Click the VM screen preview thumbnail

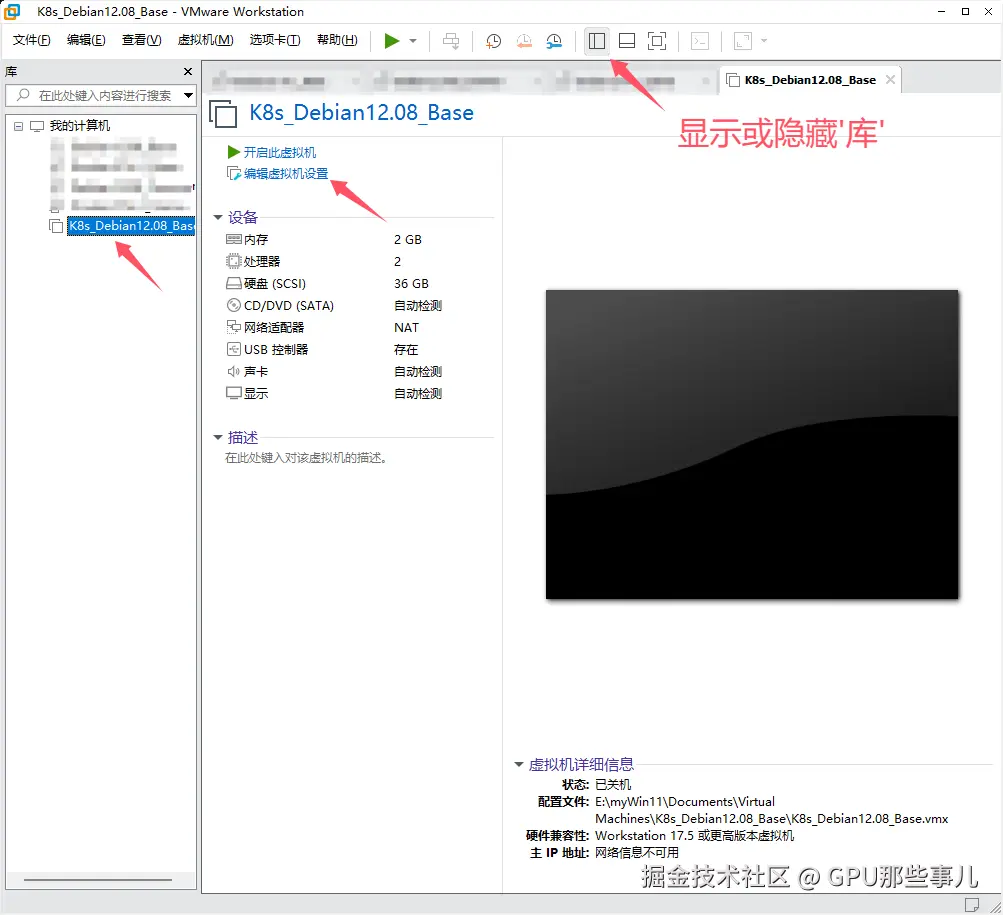pos(752,445)
